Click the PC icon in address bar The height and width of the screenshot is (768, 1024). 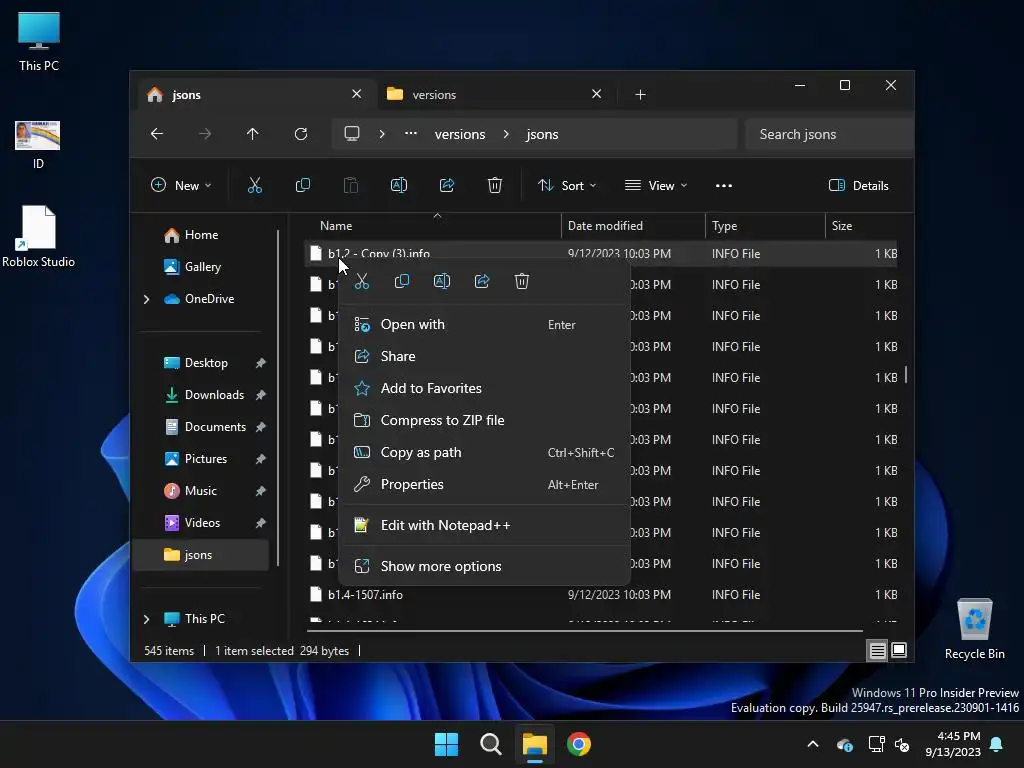coord(352,135)
